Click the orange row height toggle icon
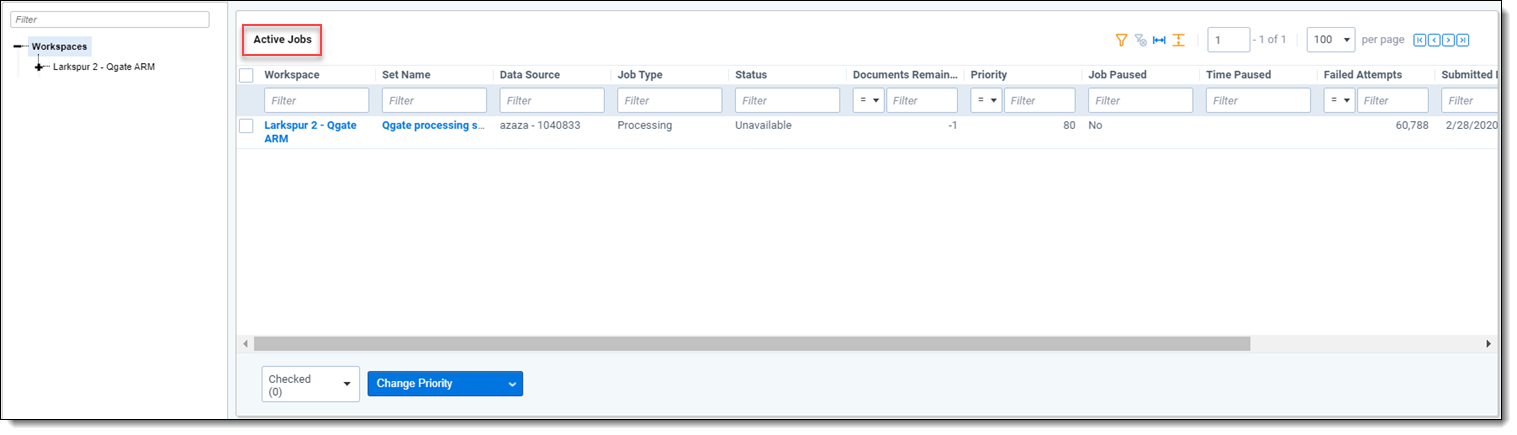 (x=1178, y=40)
